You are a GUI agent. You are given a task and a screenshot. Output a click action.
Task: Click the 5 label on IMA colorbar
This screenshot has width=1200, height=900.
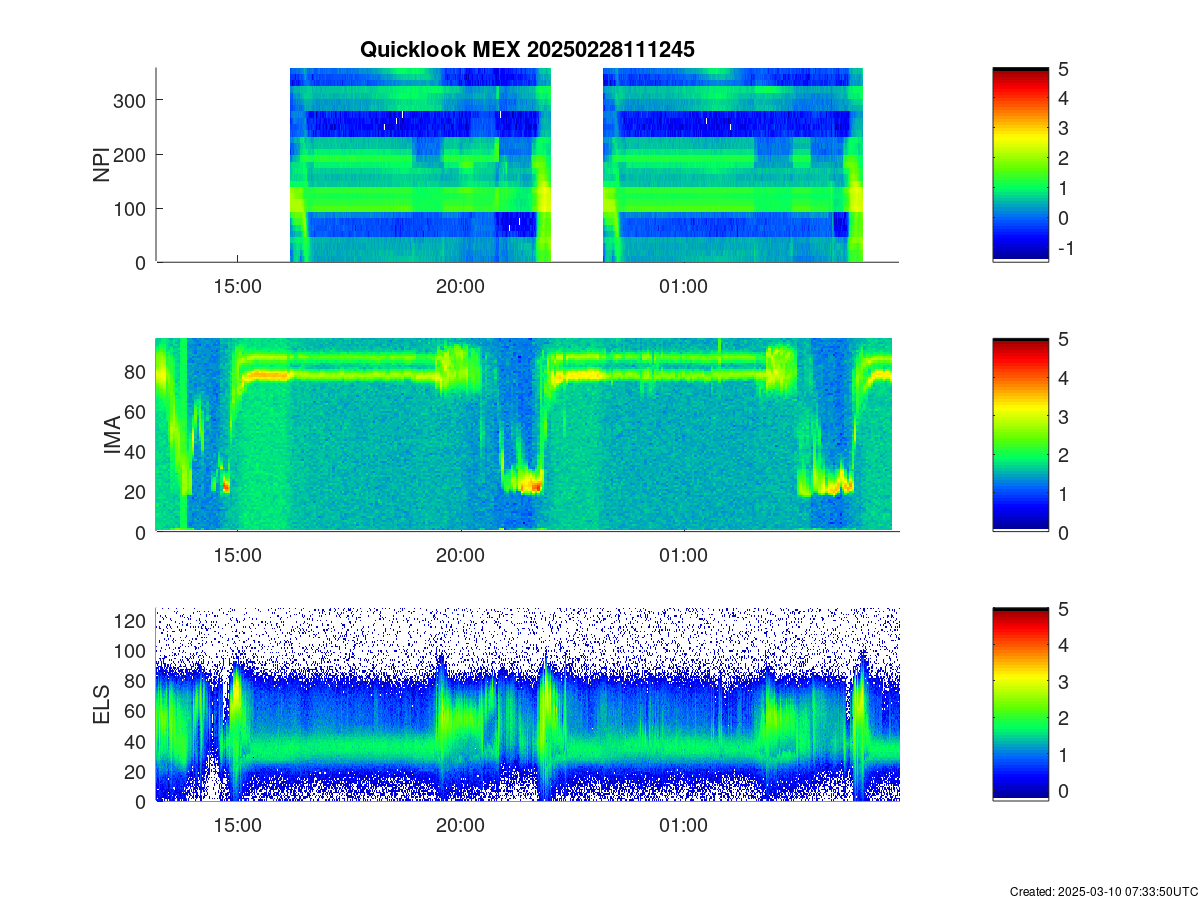click(1064, 339)
